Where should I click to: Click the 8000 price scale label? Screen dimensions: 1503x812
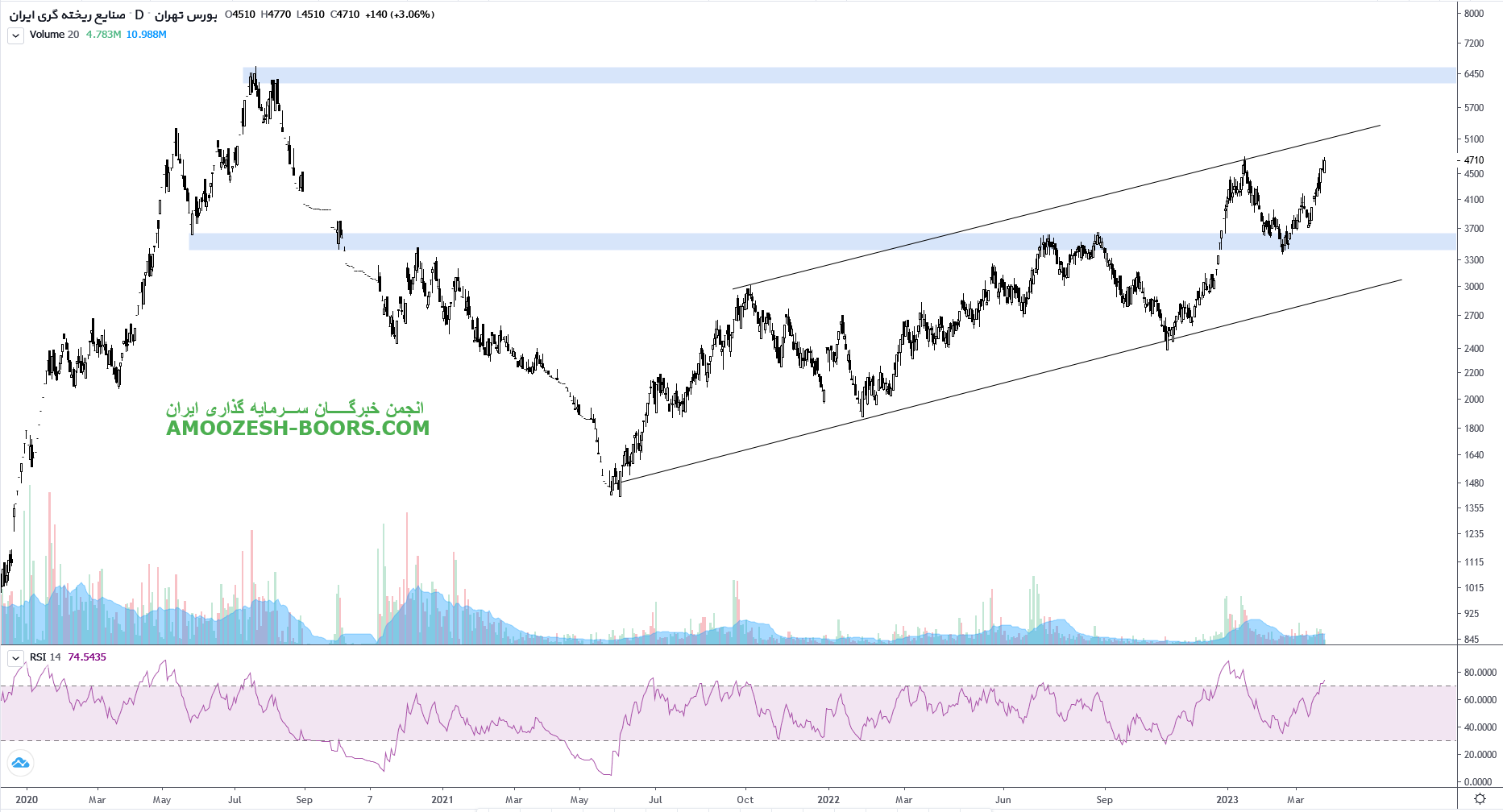[x=1474, y=14]
